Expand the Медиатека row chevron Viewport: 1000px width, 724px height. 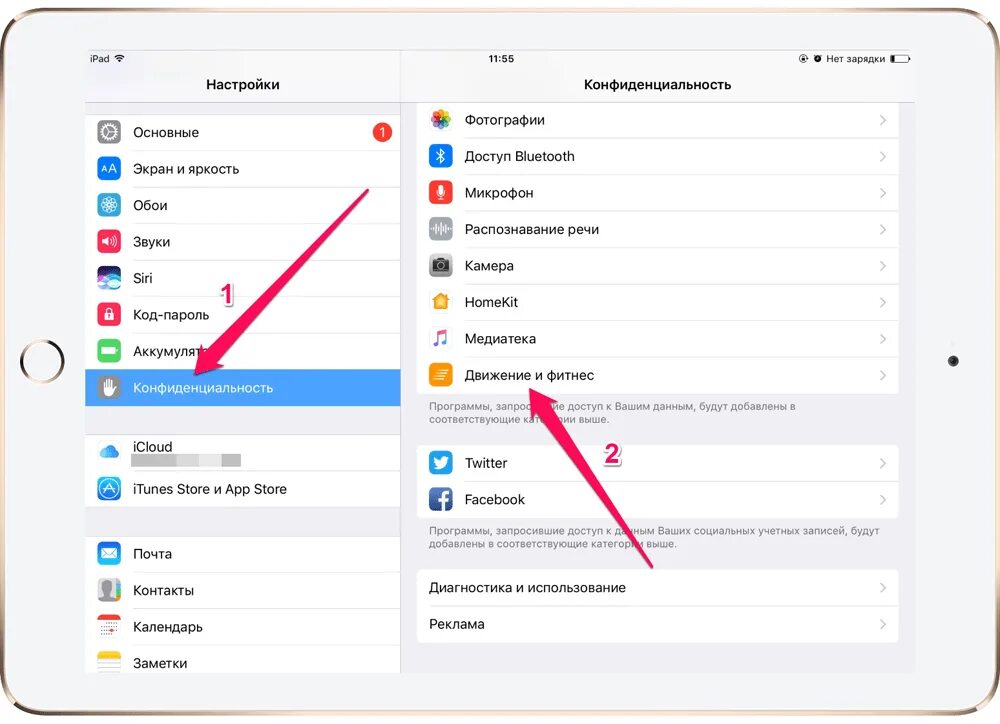click(x=883, y=339)
